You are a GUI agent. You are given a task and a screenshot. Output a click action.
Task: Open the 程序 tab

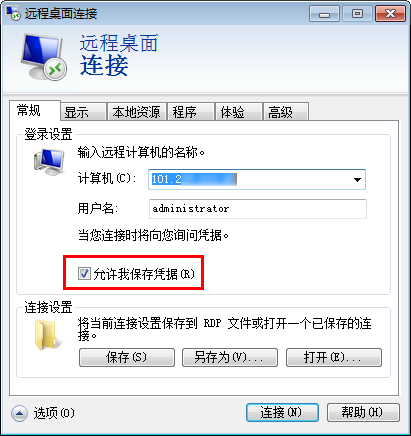coord(191,112)
